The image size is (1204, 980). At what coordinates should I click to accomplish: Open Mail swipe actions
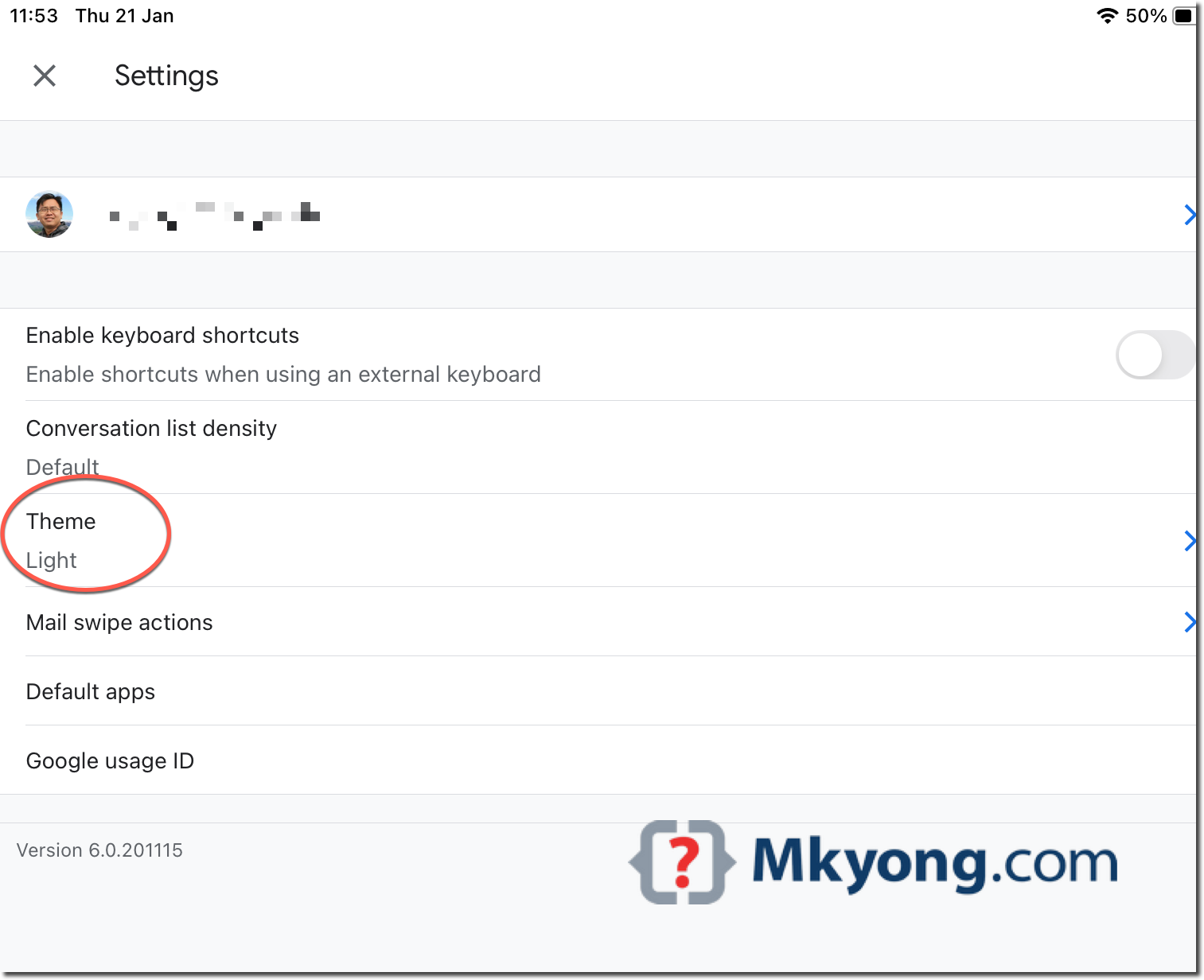tap(598, 622)
